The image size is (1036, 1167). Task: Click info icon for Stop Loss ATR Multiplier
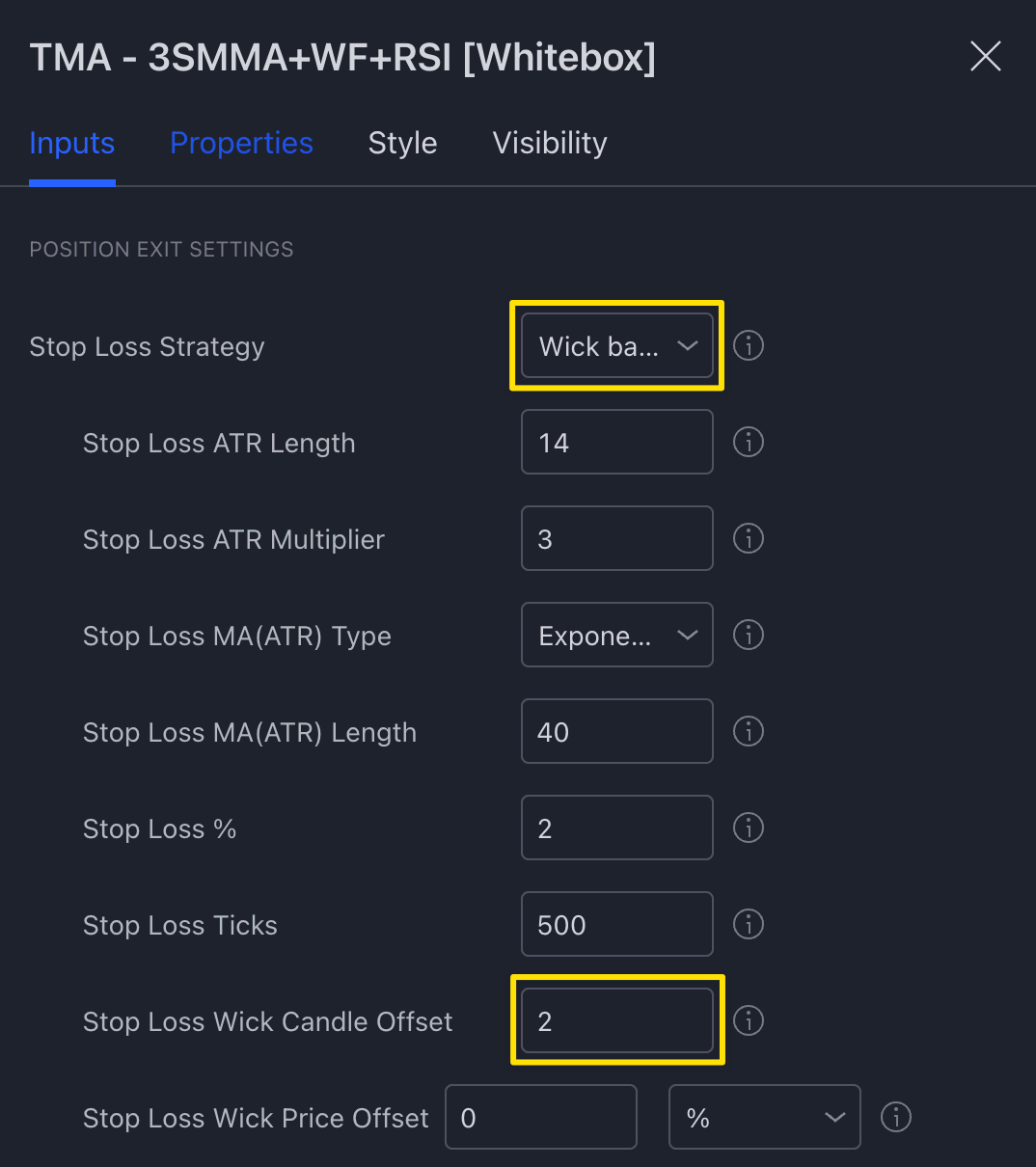749,538
